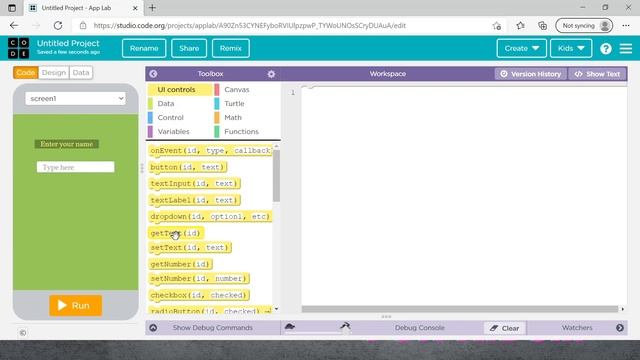Open a new browser tab
Image resolution: width=640 pixels, height=360 pixels.
pyautogui.click(x=152, y=8)
